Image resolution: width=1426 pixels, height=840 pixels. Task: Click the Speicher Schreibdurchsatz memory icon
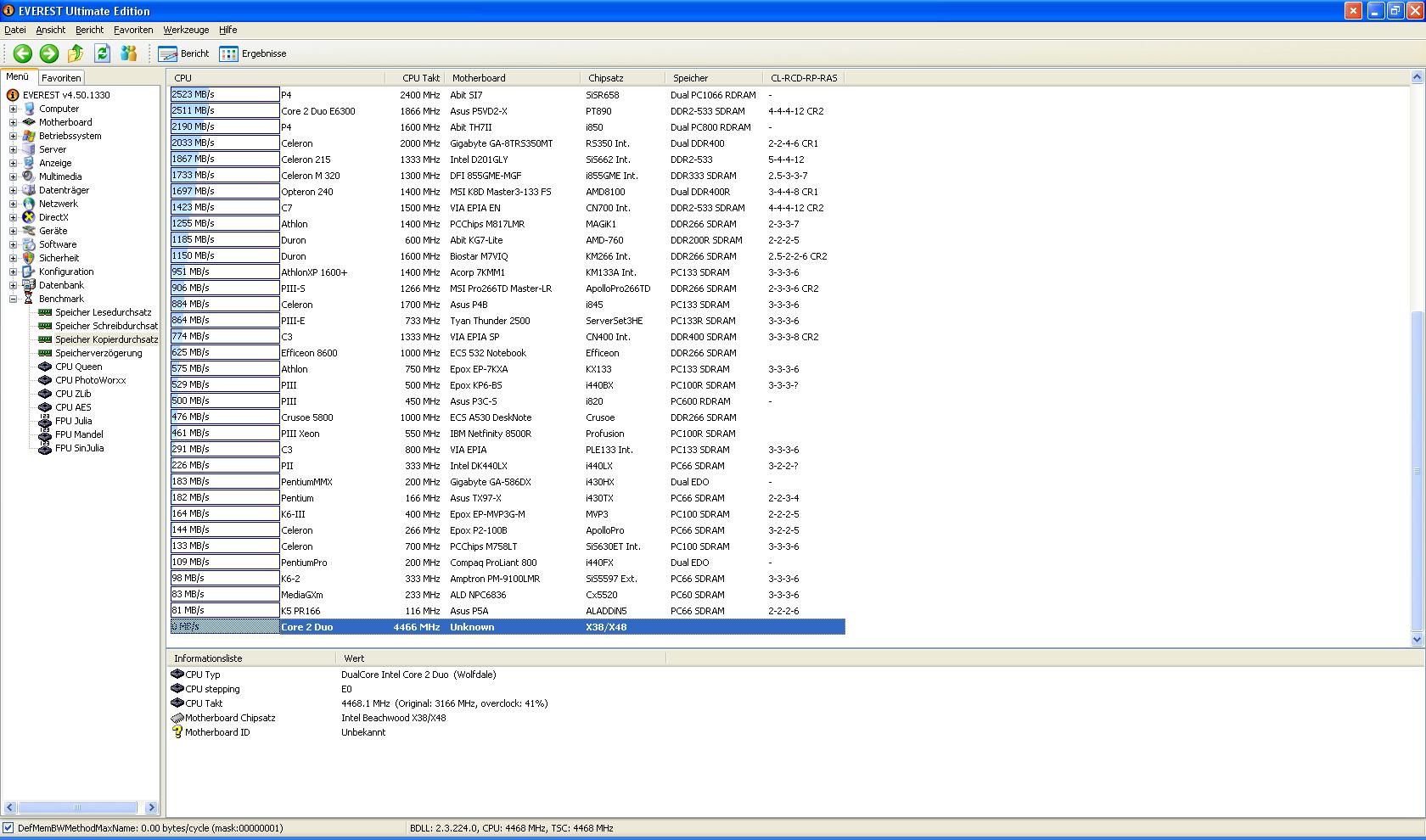pos(45,326)
